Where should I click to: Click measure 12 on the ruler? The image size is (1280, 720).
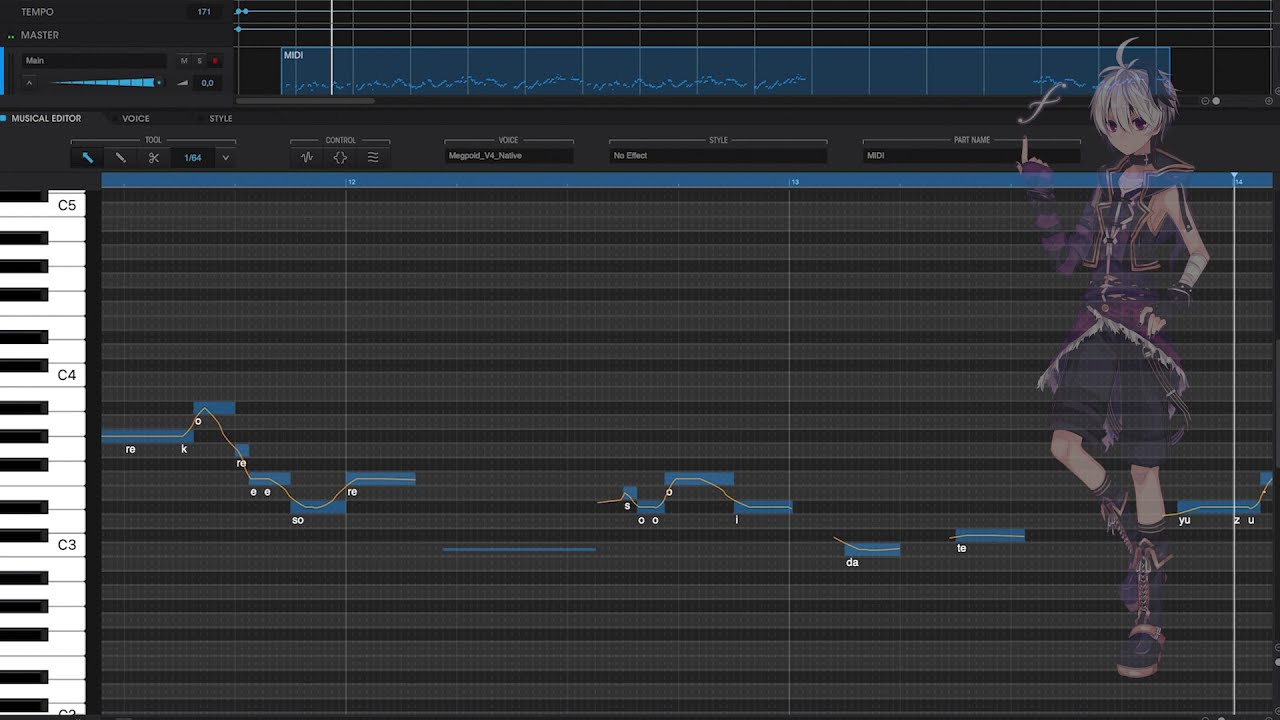tap(351, 182)
